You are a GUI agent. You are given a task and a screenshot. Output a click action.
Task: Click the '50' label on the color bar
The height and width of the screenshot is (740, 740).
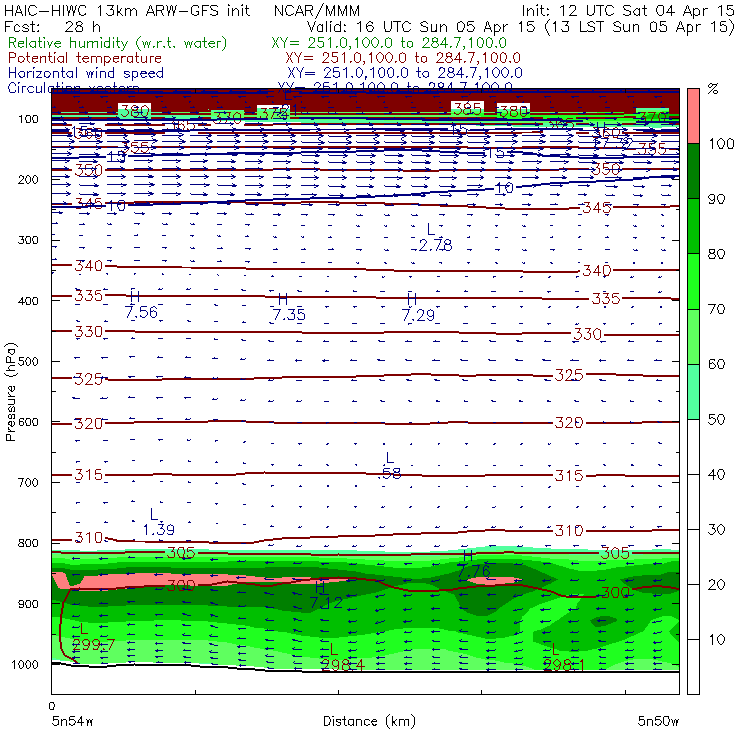coord(716,420)
